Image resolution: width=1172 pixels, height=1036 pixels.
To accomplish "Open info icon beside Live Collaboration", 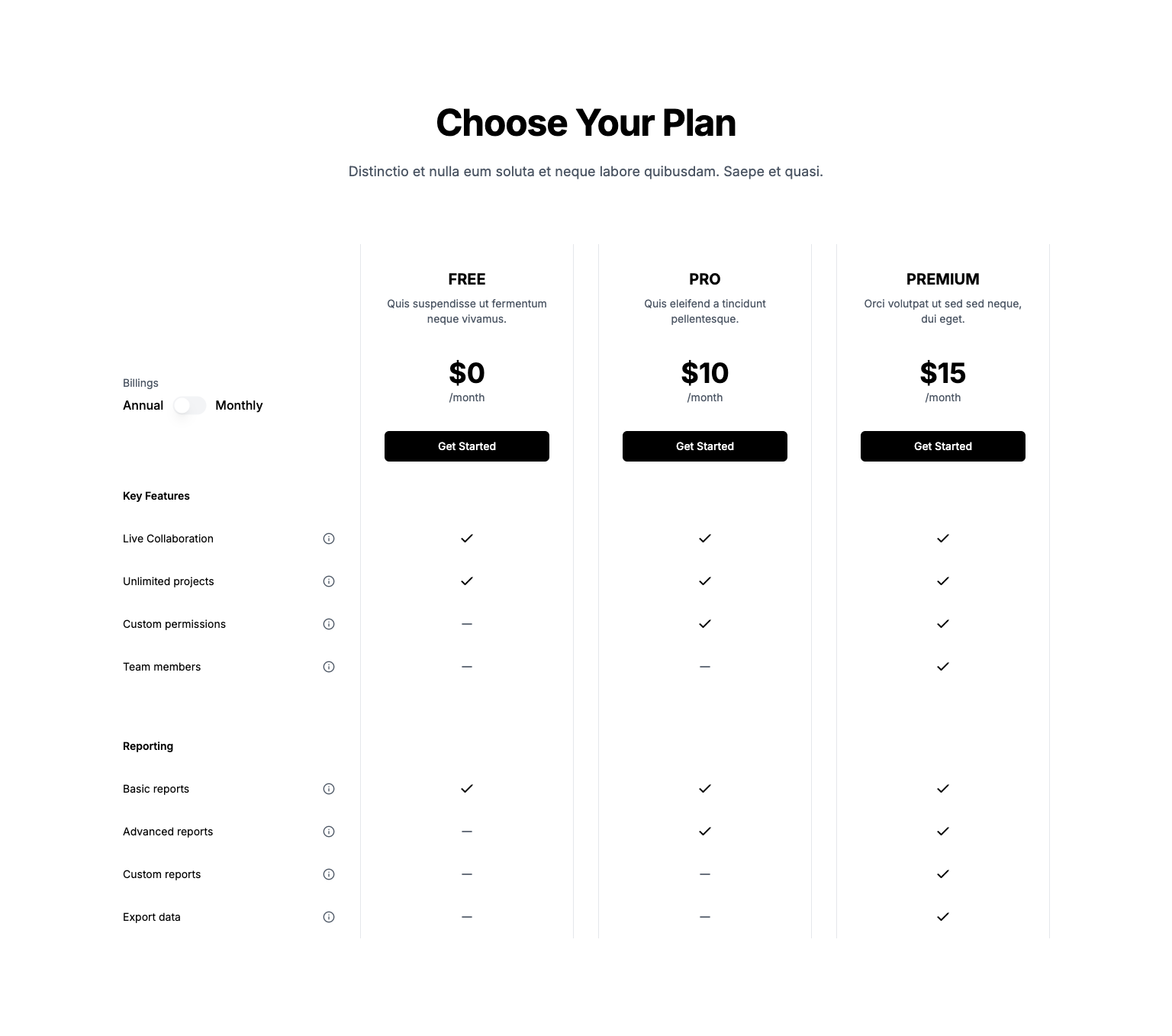I will [329, 539].
